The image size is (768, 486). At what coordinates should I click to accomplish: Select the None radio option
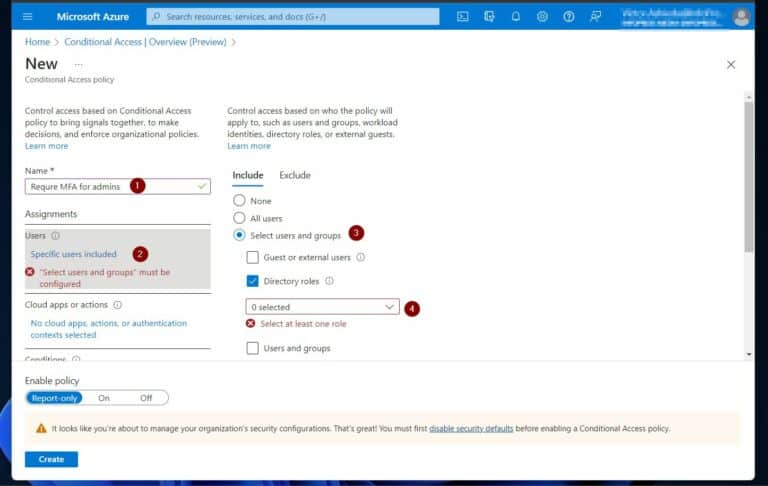(239, 200)
